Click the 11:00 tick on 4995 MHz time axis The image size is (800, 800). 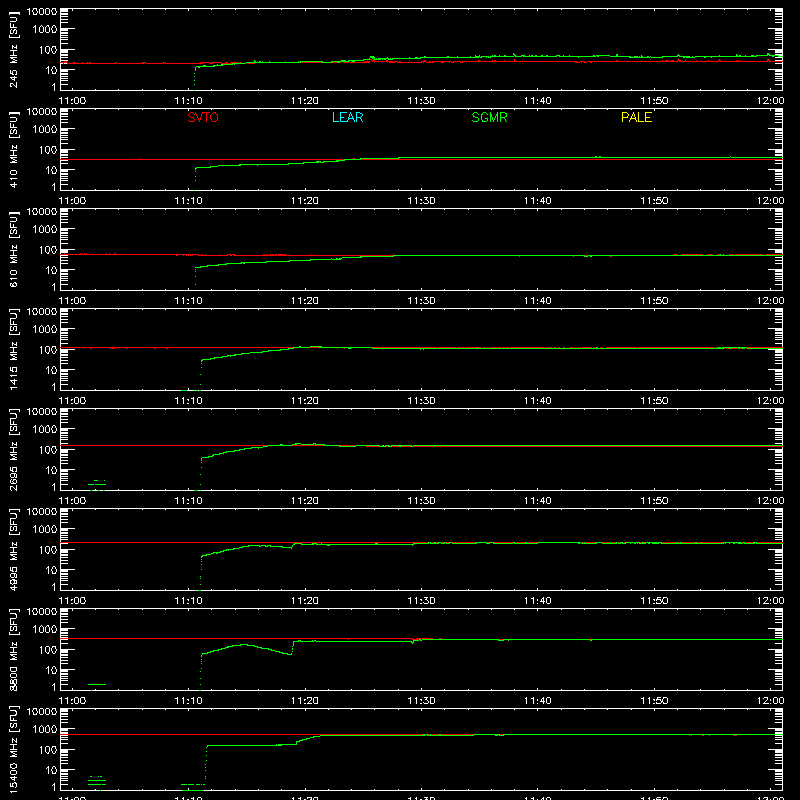pos(72,601)
